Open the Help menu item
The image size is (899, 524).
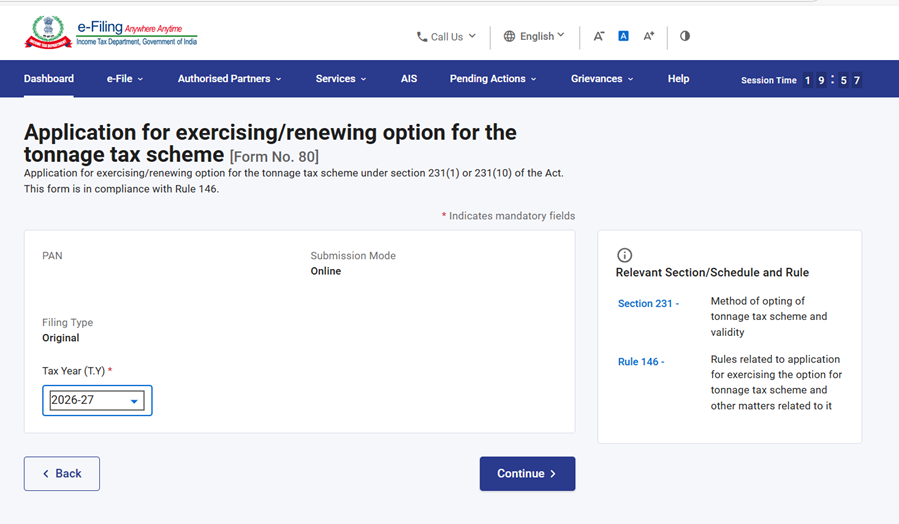click(x=678, y=79)
